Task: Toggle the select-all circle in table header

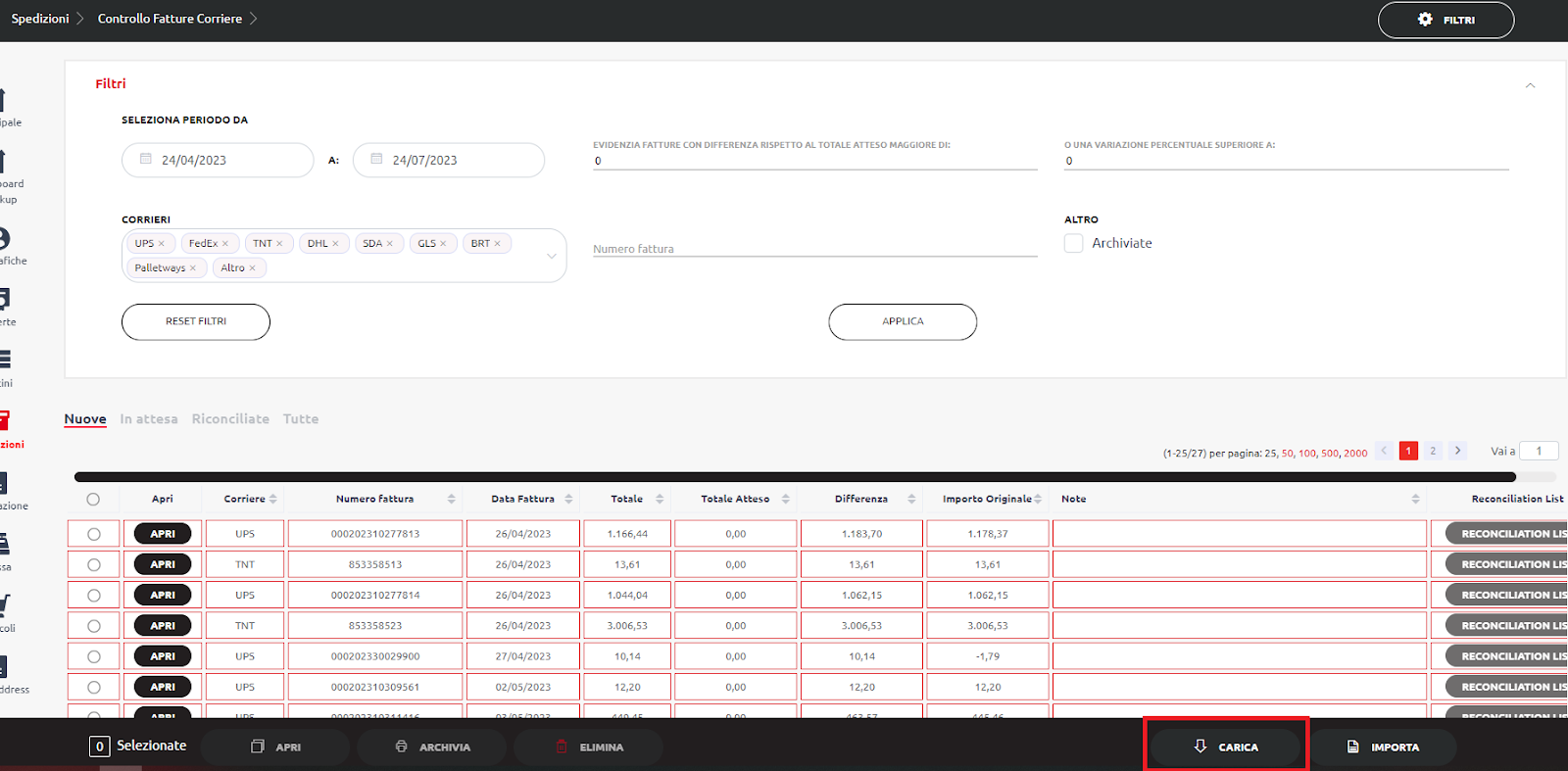Action: 93,500
